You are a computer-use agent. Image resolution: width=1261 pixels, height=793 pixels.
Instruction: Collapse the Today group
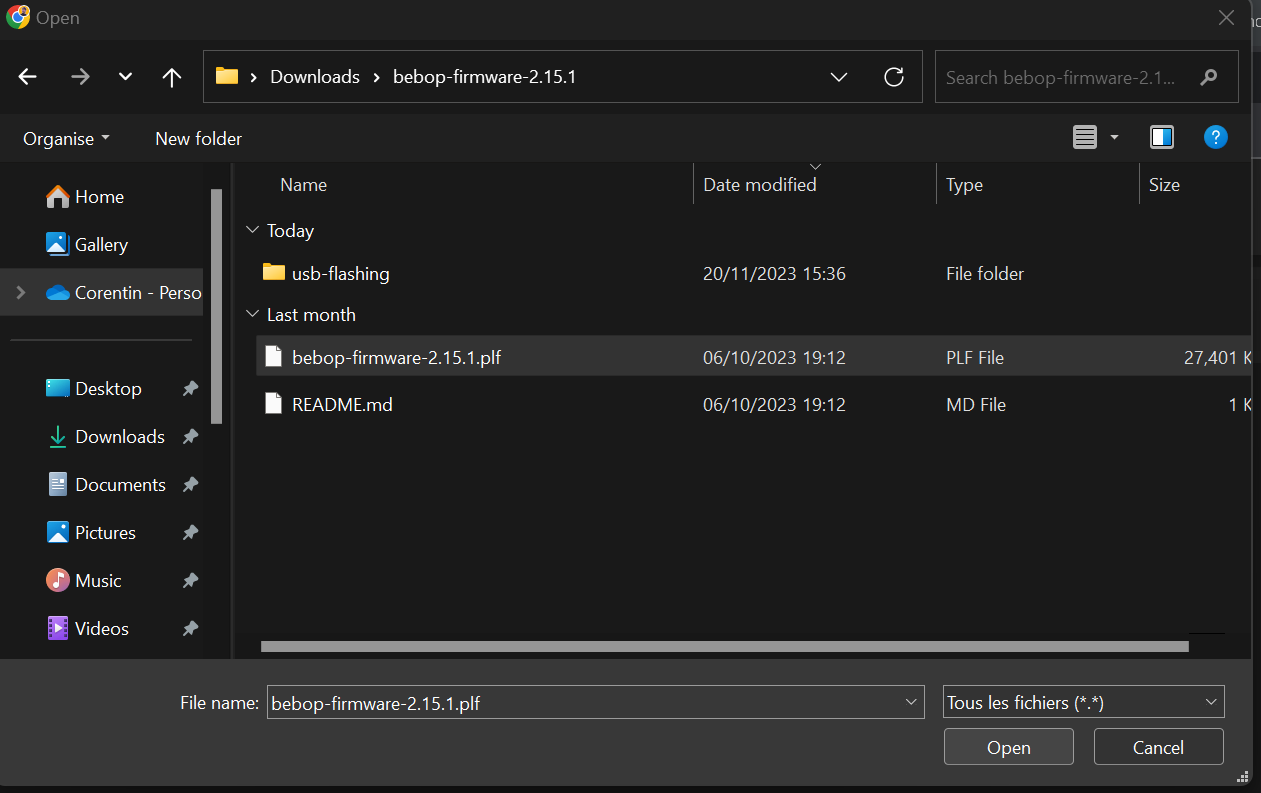tap(252, 230)
